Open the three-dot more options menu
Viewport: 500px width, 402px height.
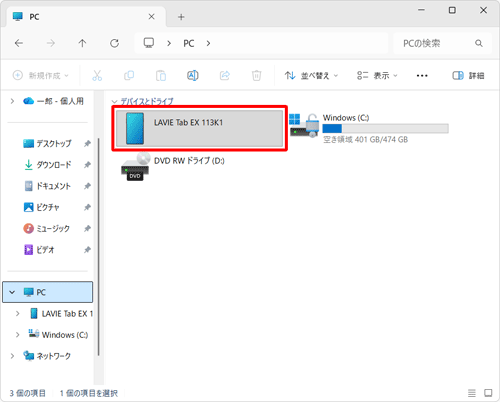tap(422, 76)
